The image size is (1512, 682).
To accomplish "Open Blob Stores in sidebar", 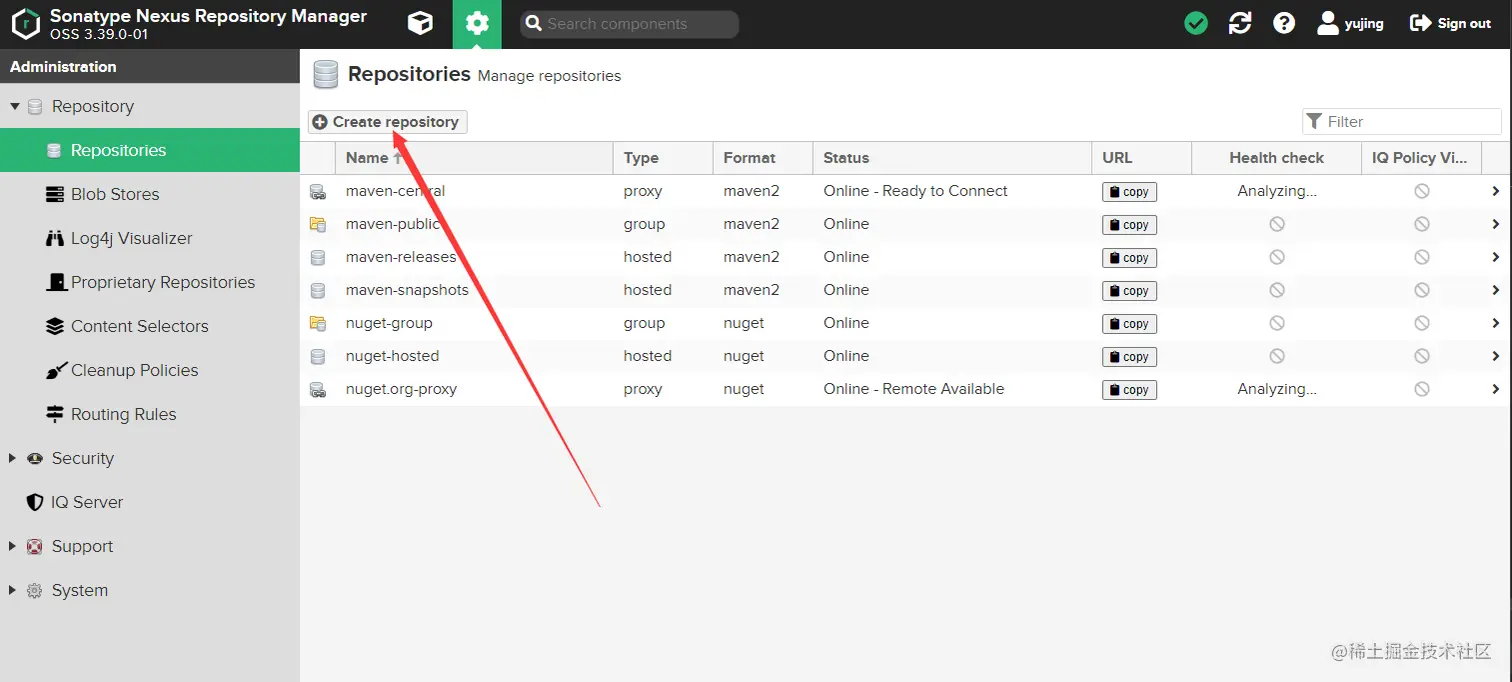I will pos(150,194).
